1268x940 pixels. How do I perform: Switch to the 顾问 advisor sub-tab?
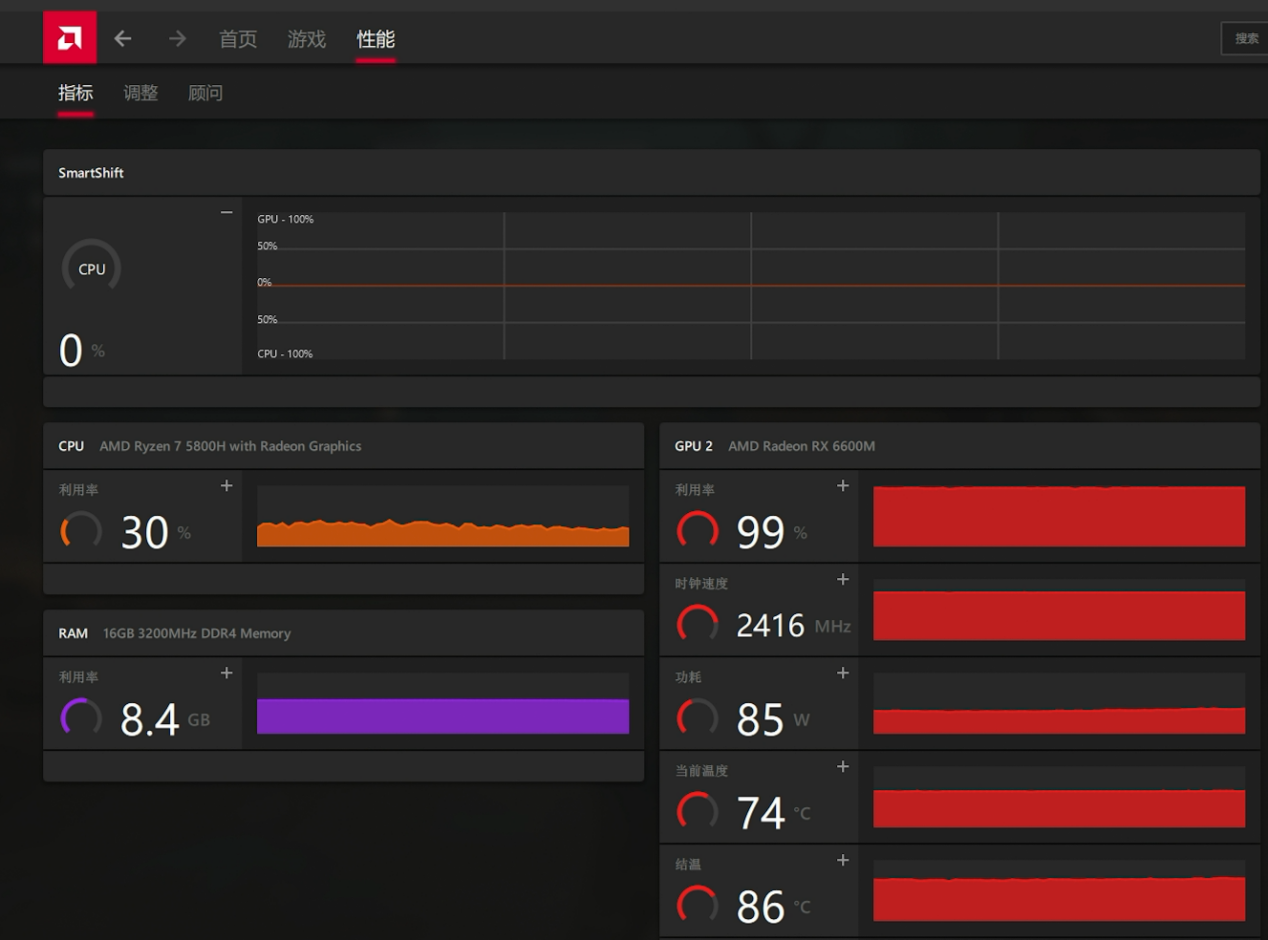point(205,93)
